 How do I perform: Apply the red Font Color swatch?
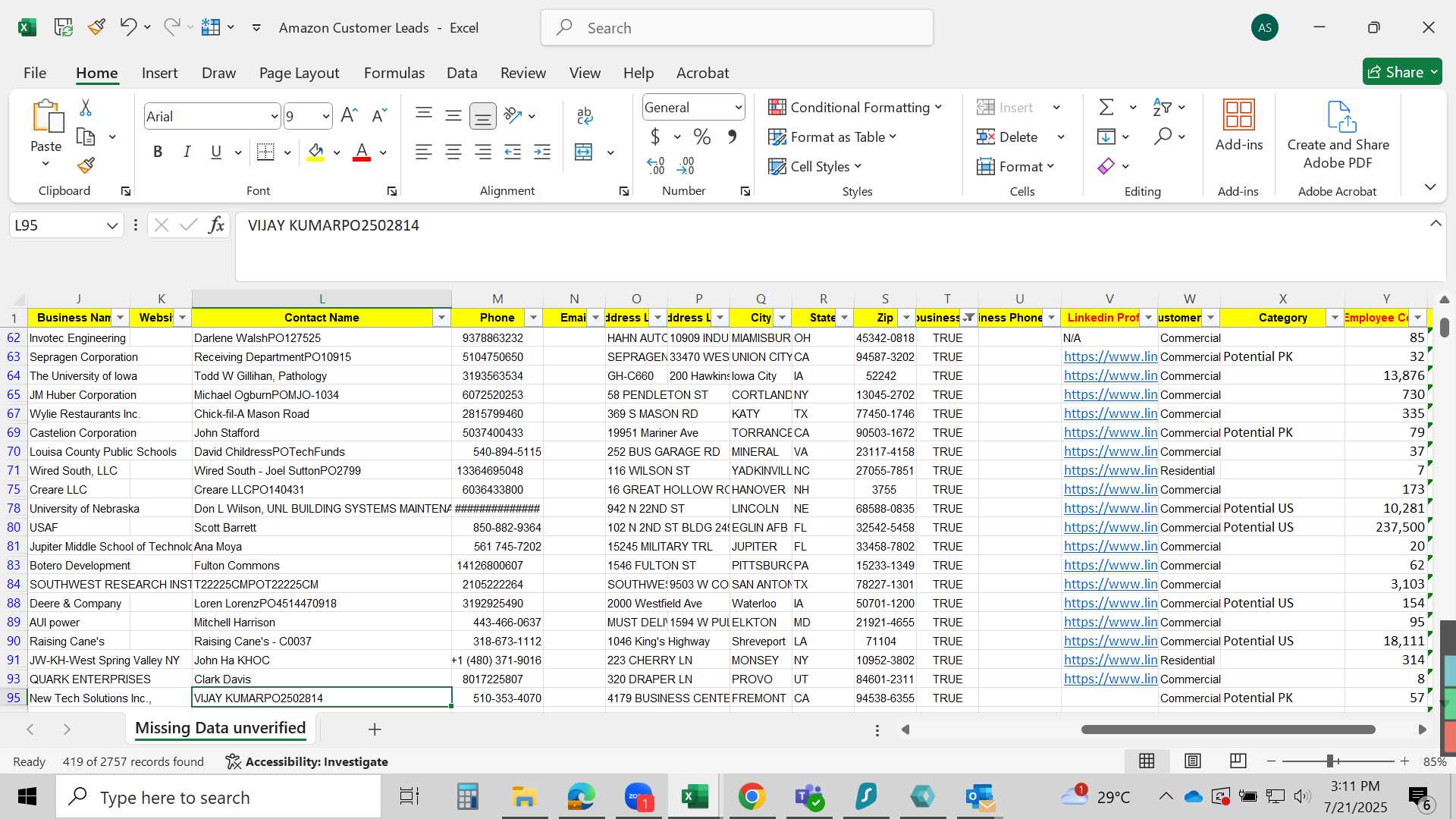click(362, 152)
